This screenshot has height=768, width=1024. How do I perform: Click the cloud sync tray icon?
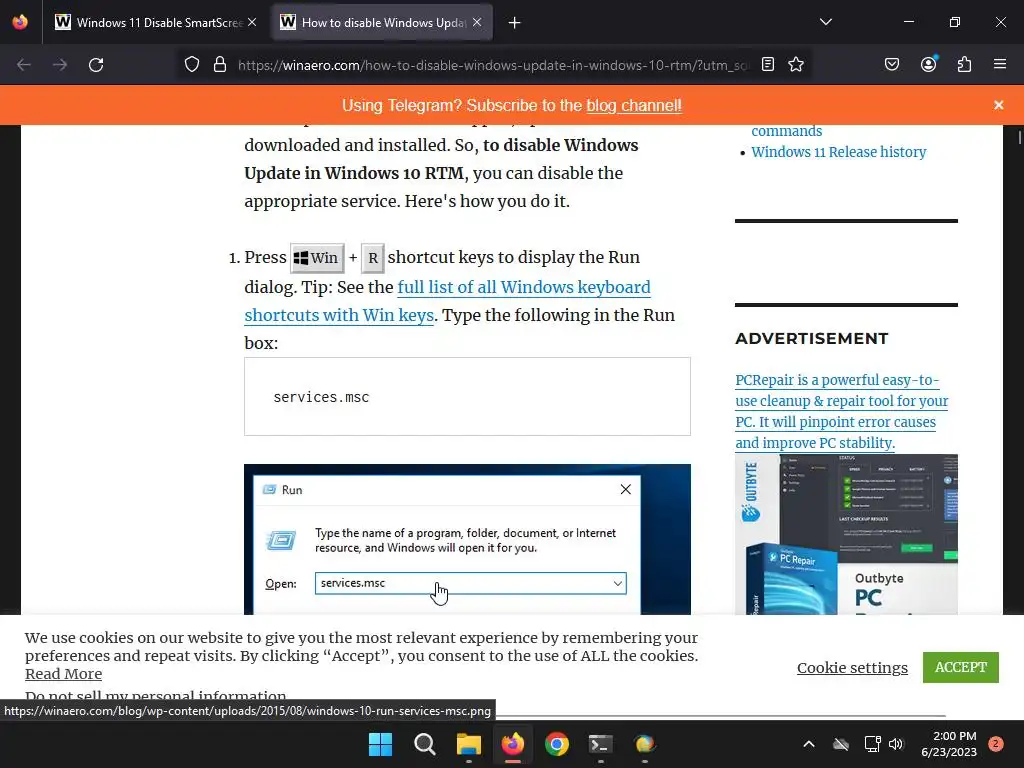[x=841, y=744]
